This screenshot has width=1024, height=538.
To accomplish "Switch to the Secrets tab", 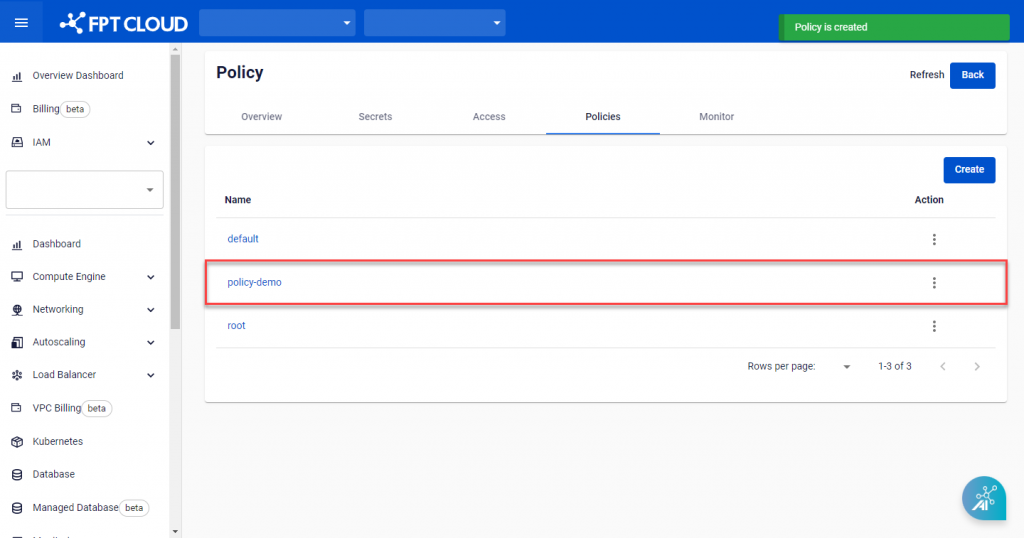I will 375,117.
